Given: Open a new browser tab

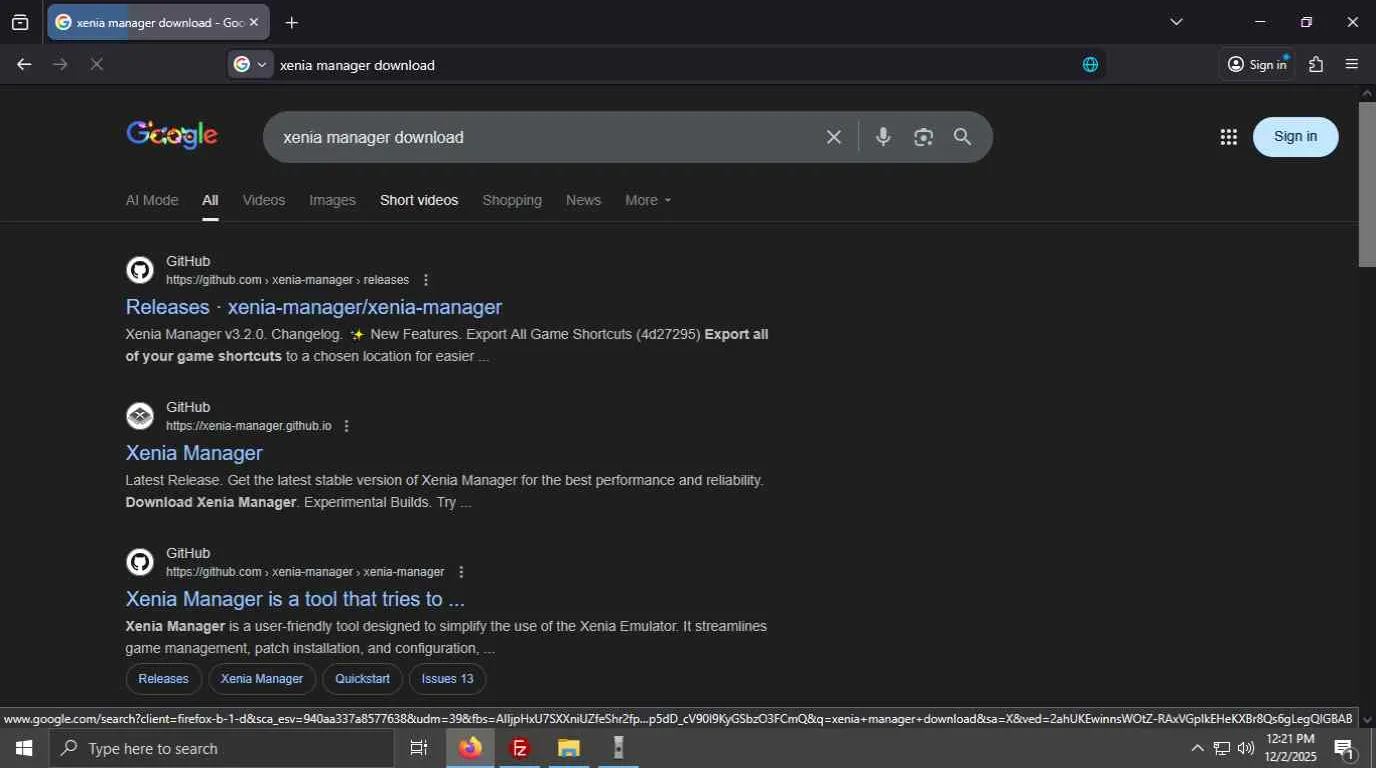Looking at the screenshot, I should tap(291, 22).
